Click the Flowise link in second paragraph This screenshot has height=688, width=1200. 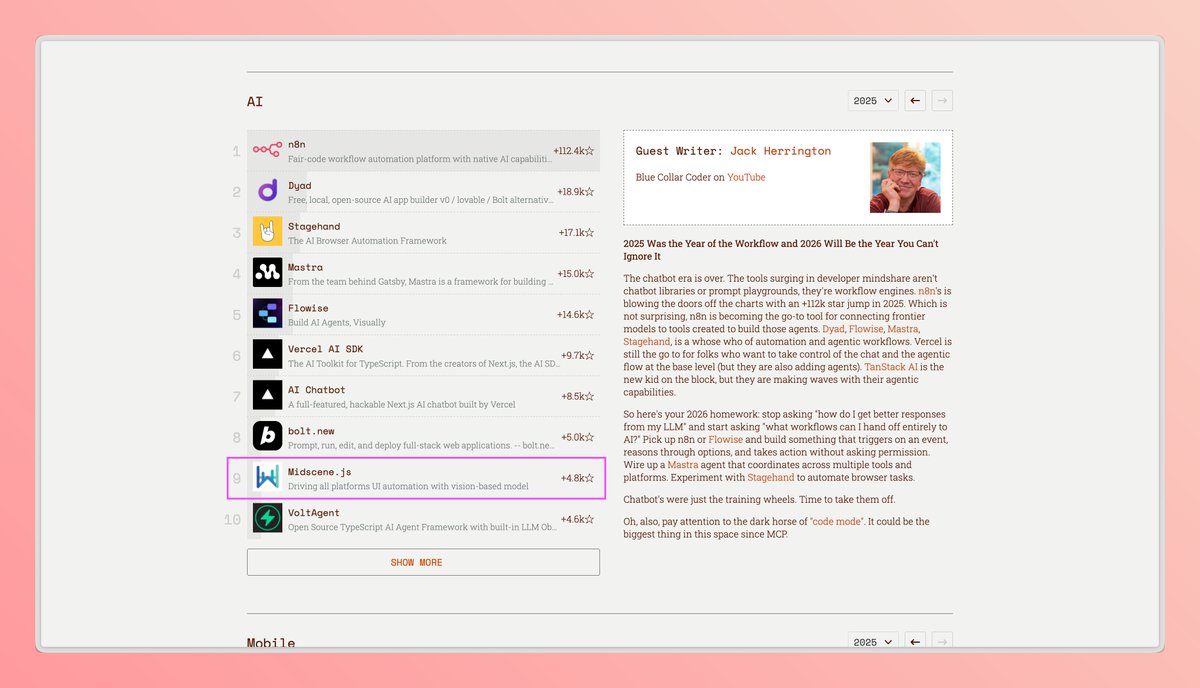pyautogui.click(x=726, y=440)
